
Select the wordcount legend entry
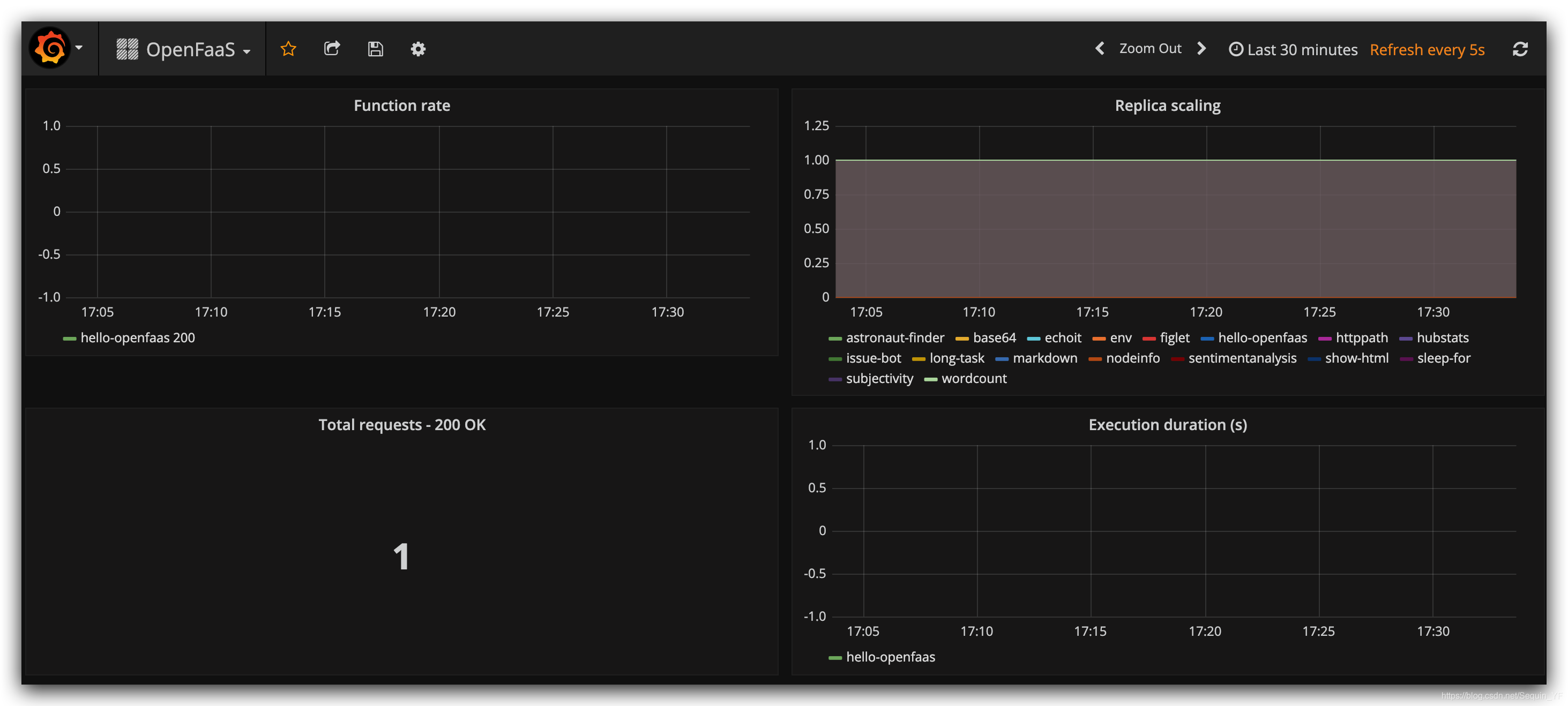pyautogui.click(x=965, y=378)
